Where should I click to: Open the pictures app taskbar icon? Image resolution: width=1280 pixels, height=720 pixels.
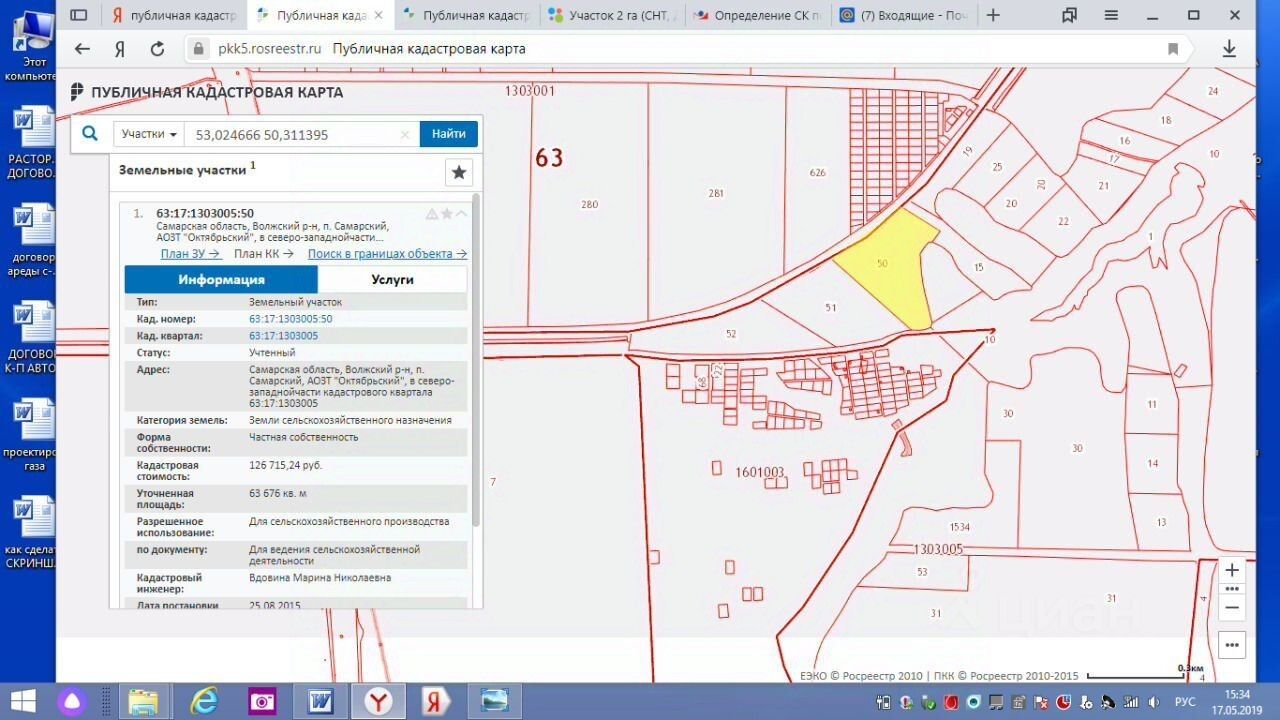[494, 701]
